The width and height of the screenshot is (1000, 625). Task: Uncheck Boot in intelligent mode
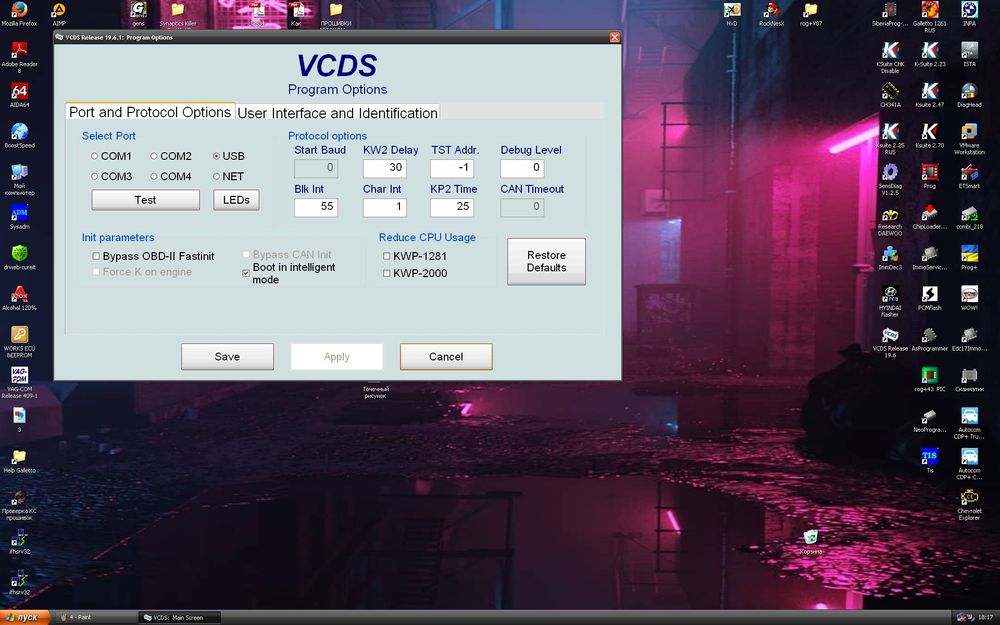click(246, 273)
